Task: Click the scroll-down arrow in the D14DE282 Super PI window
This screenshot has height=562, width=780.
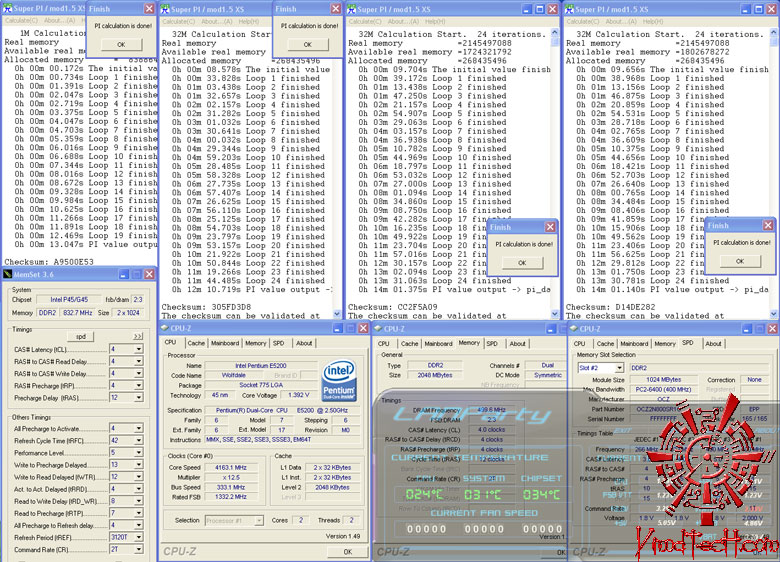Action: click(x=774, y=314)
